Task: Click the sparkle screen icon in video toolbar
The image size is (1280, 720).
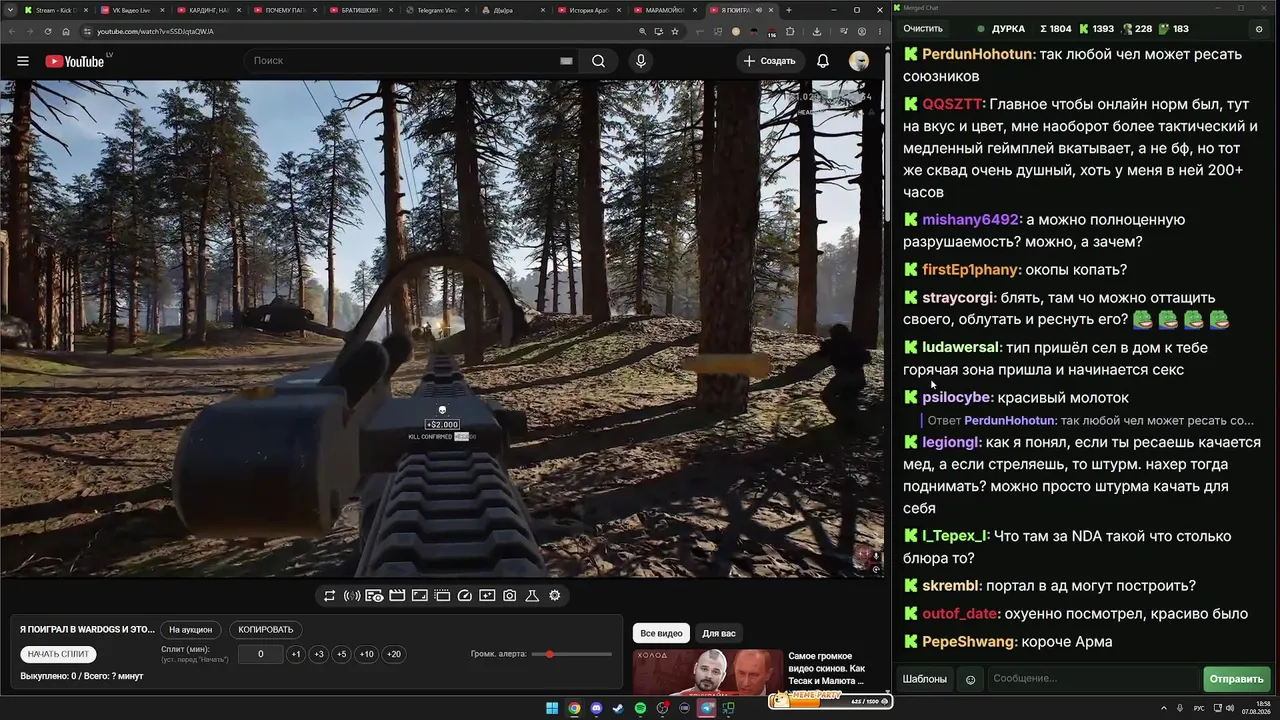Action: click(x=487, y=596)
